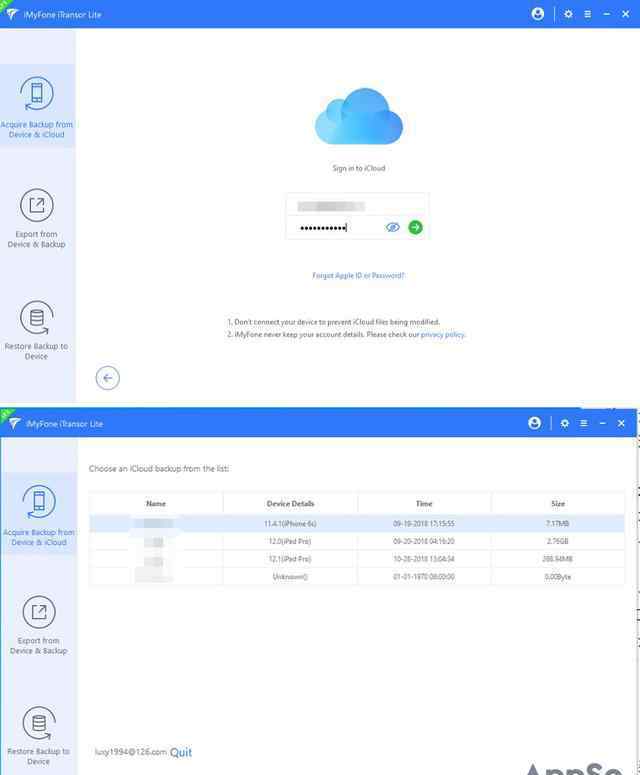Viewport: 640px width, 775px height.
Task: Close the backup list window
Action: coord(621,424)
